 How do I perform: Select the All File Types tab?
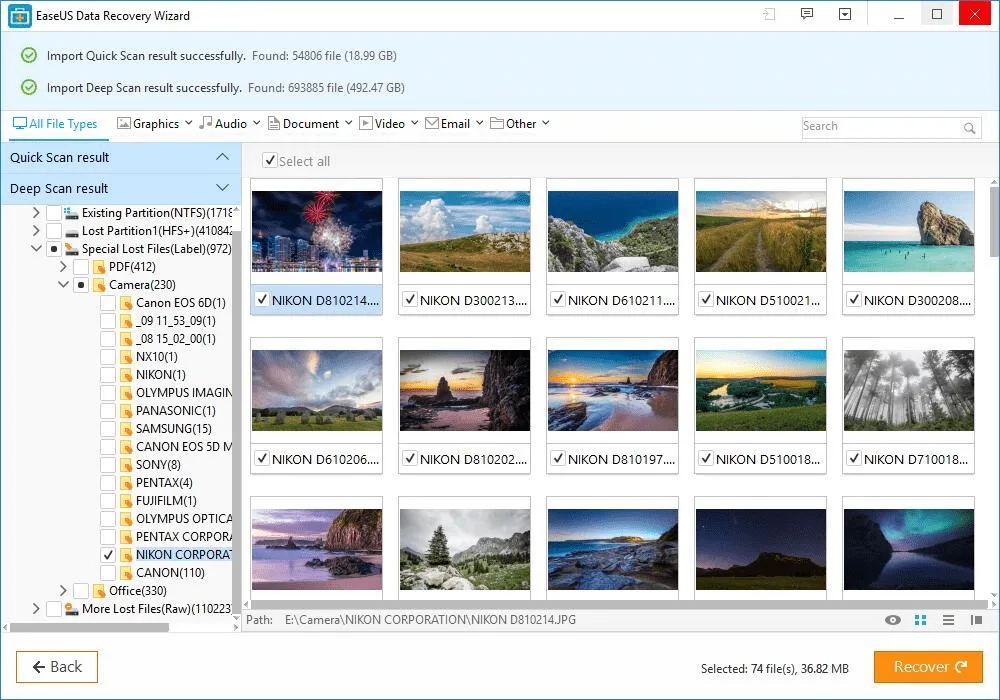pos(55,124)
